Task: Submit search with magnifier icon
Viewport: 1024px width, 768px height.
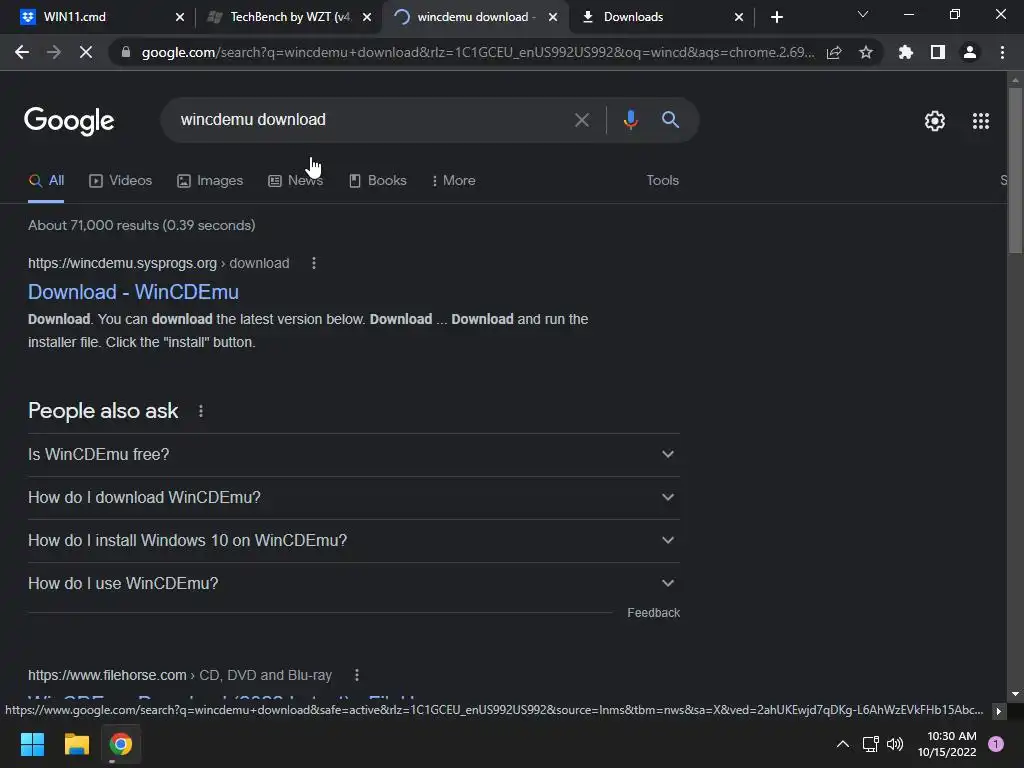Action: tap(670, 120)
